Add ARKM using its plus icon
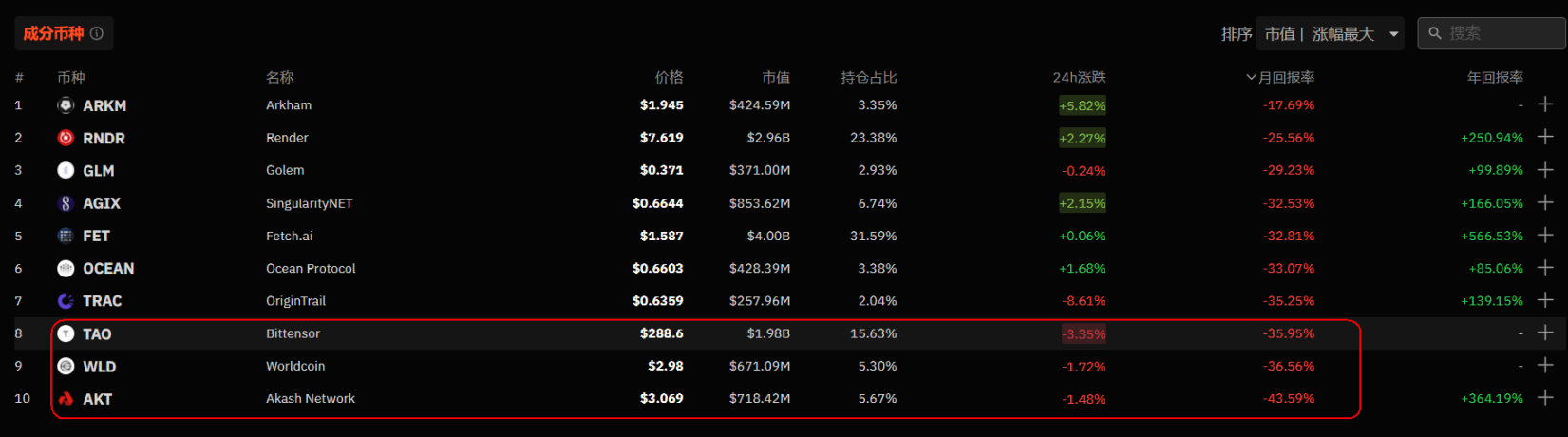Image resolution: width=1568 pixels, height=437 pixels. [1545, 104]
